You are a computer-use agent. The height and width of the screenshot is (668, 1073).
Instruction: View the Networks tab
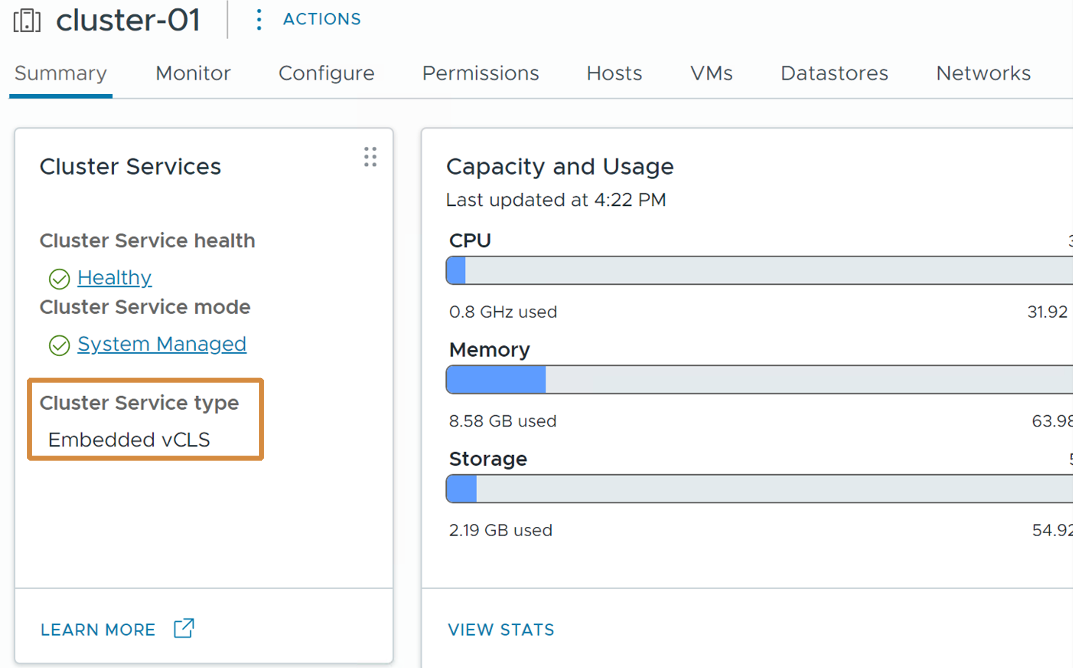click(x=983, y=73)
